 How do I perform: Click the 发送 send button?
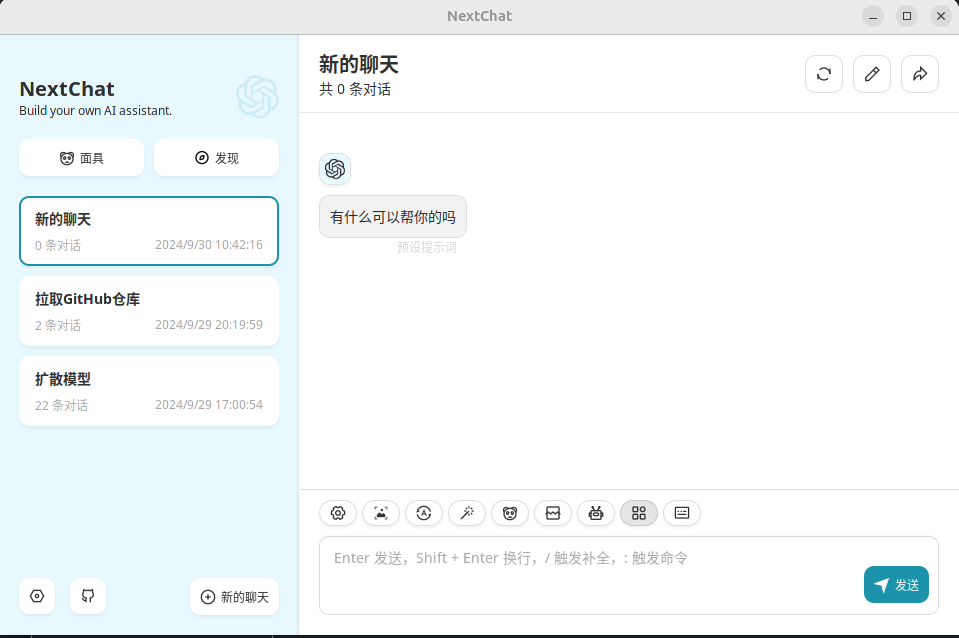point(897,585)
